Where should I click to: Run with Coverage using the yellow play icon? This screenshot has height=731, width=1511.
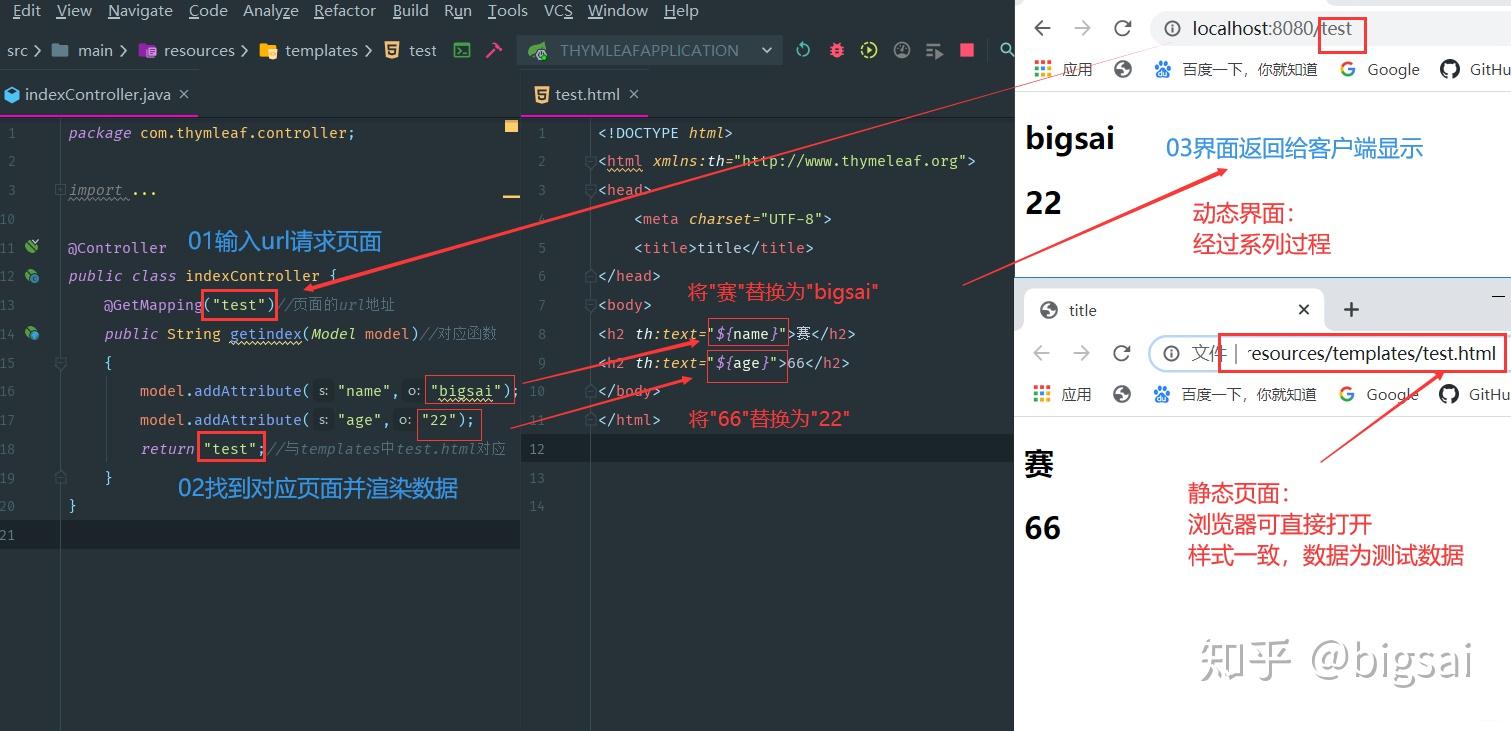point(870,50)
